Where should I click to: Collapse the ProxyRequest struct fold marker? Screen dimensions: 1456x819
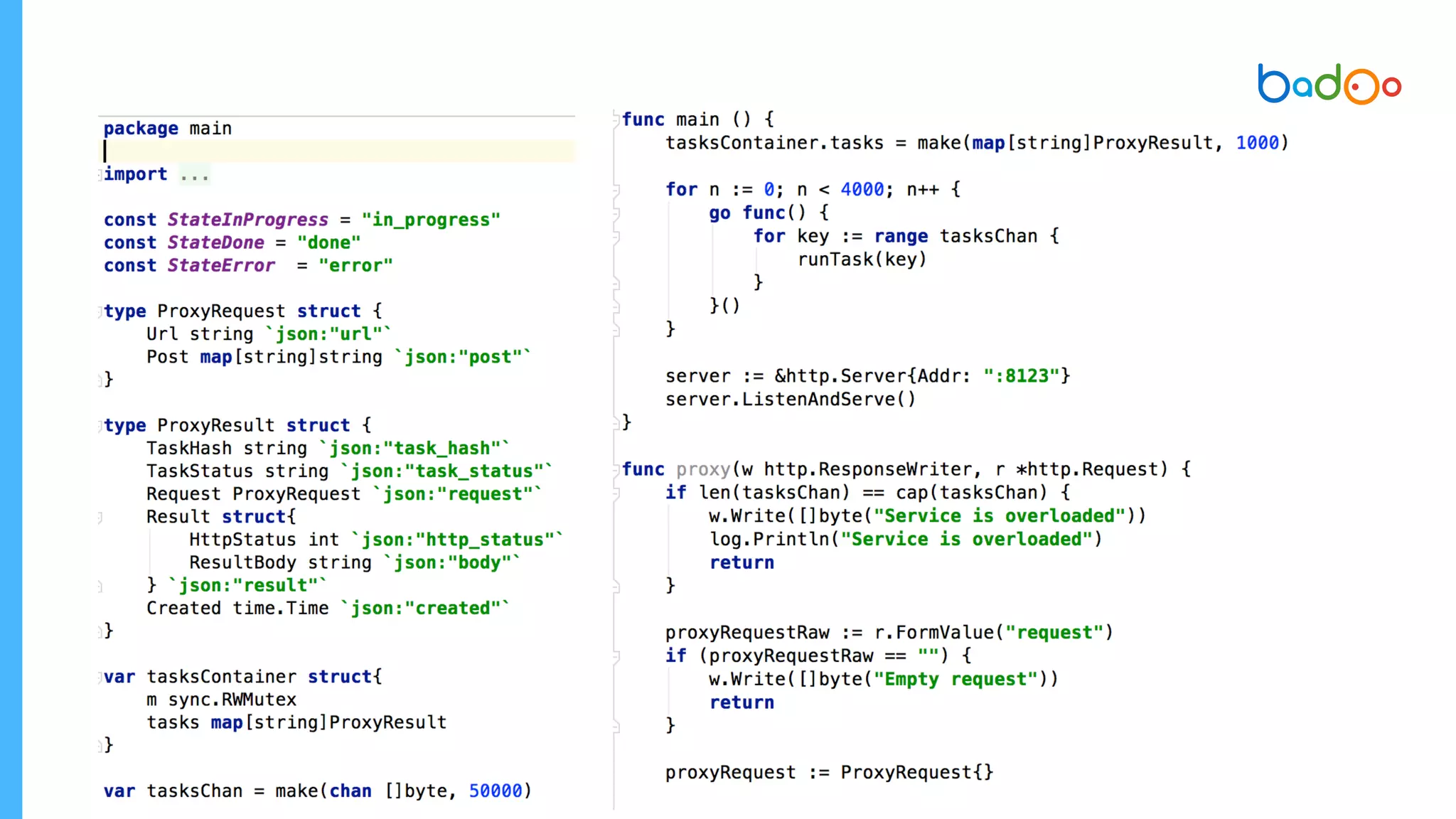click(x=100, y=311)
